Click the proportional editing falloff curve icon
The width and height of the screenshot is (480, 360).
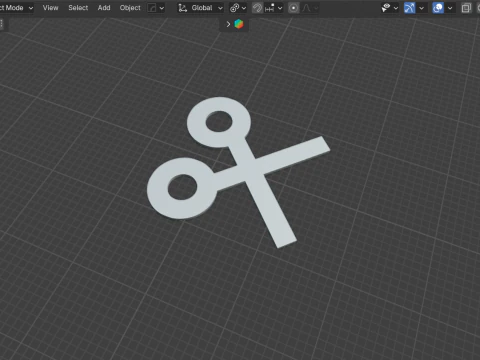[306, 8]
